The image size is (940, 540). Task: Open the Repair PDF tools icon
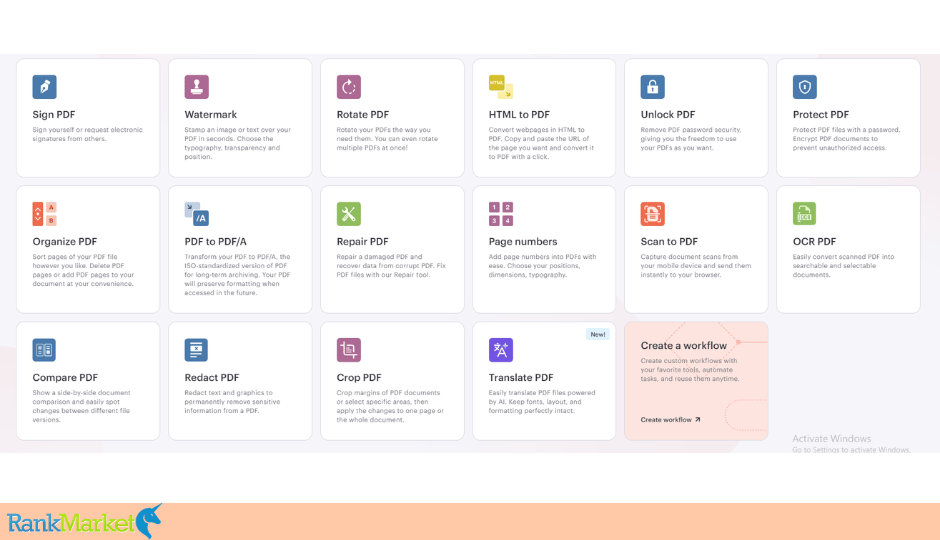click(x=349, y=214)
